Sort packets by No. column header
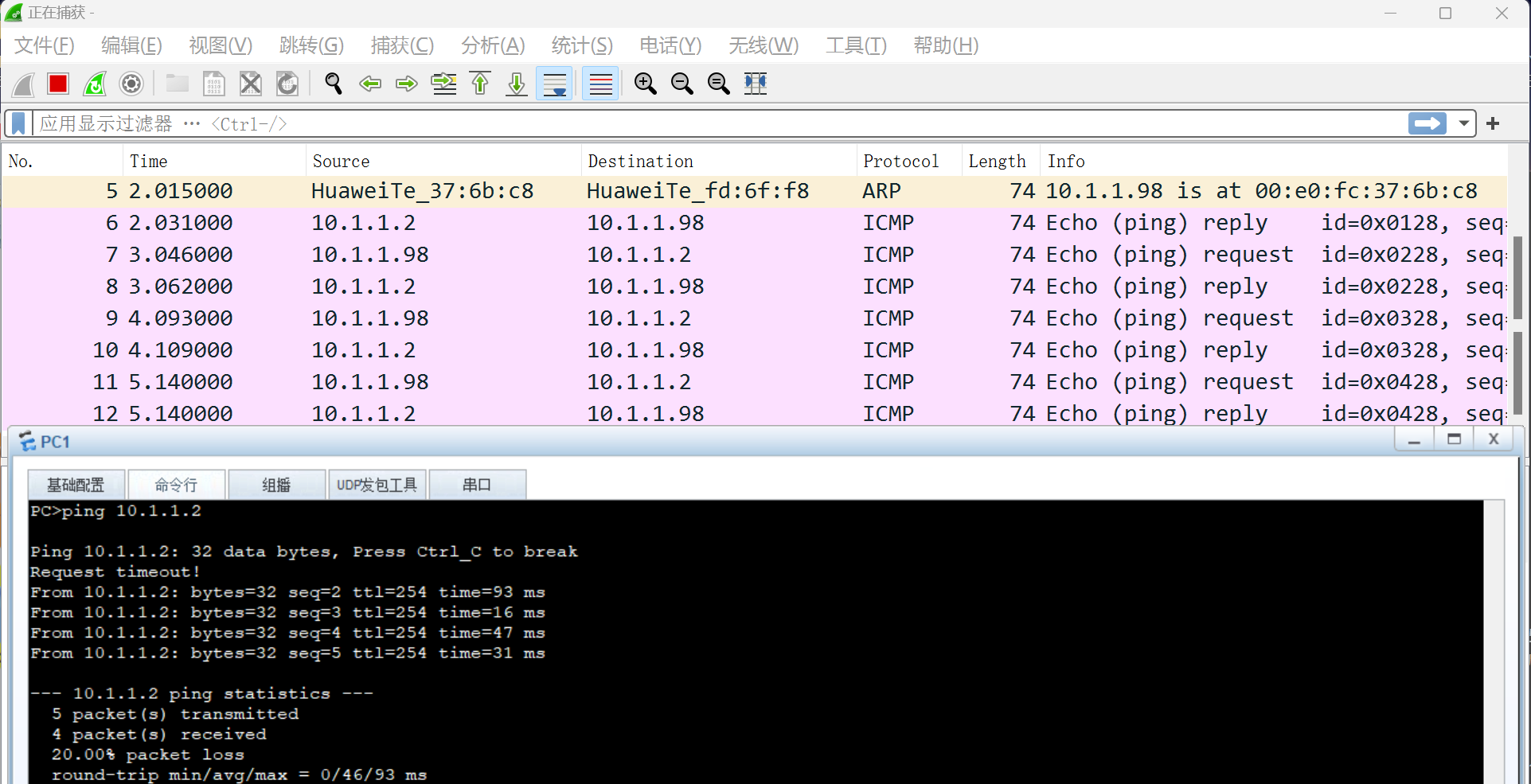Image resolution: width=1531 pixels, height=784 pixels. click(63, 161)
